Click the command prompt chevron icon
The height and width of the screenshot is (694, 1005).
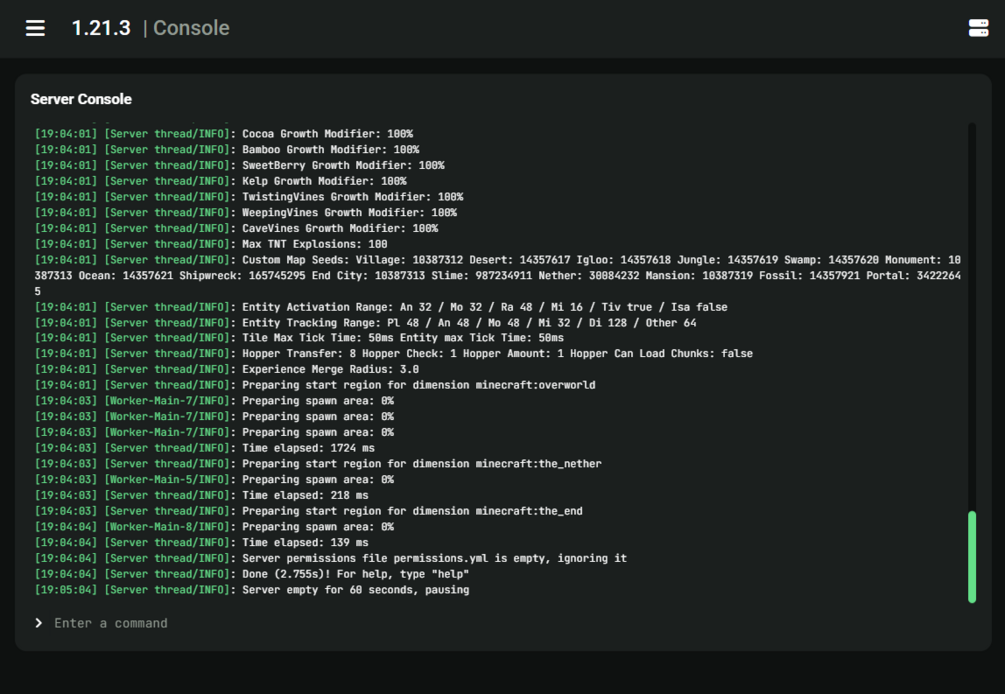(39, 623)
